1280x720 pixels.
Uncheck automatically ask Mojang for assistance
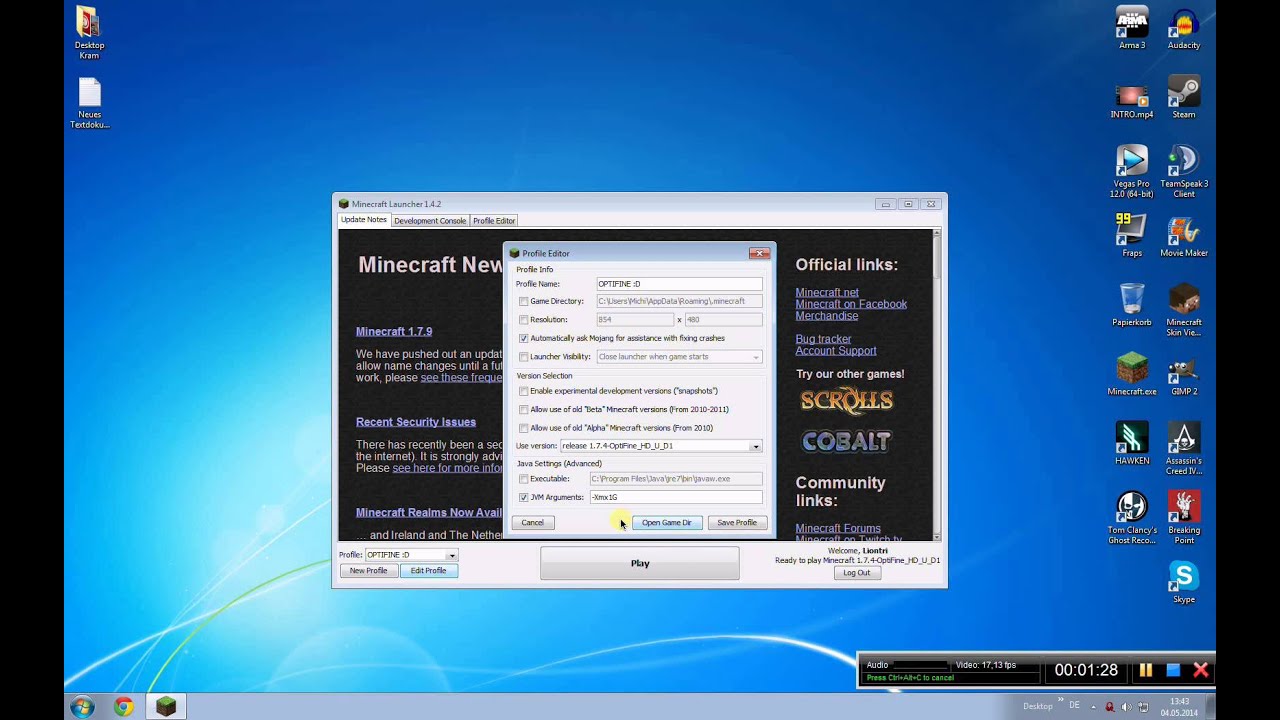coord(523,338)
